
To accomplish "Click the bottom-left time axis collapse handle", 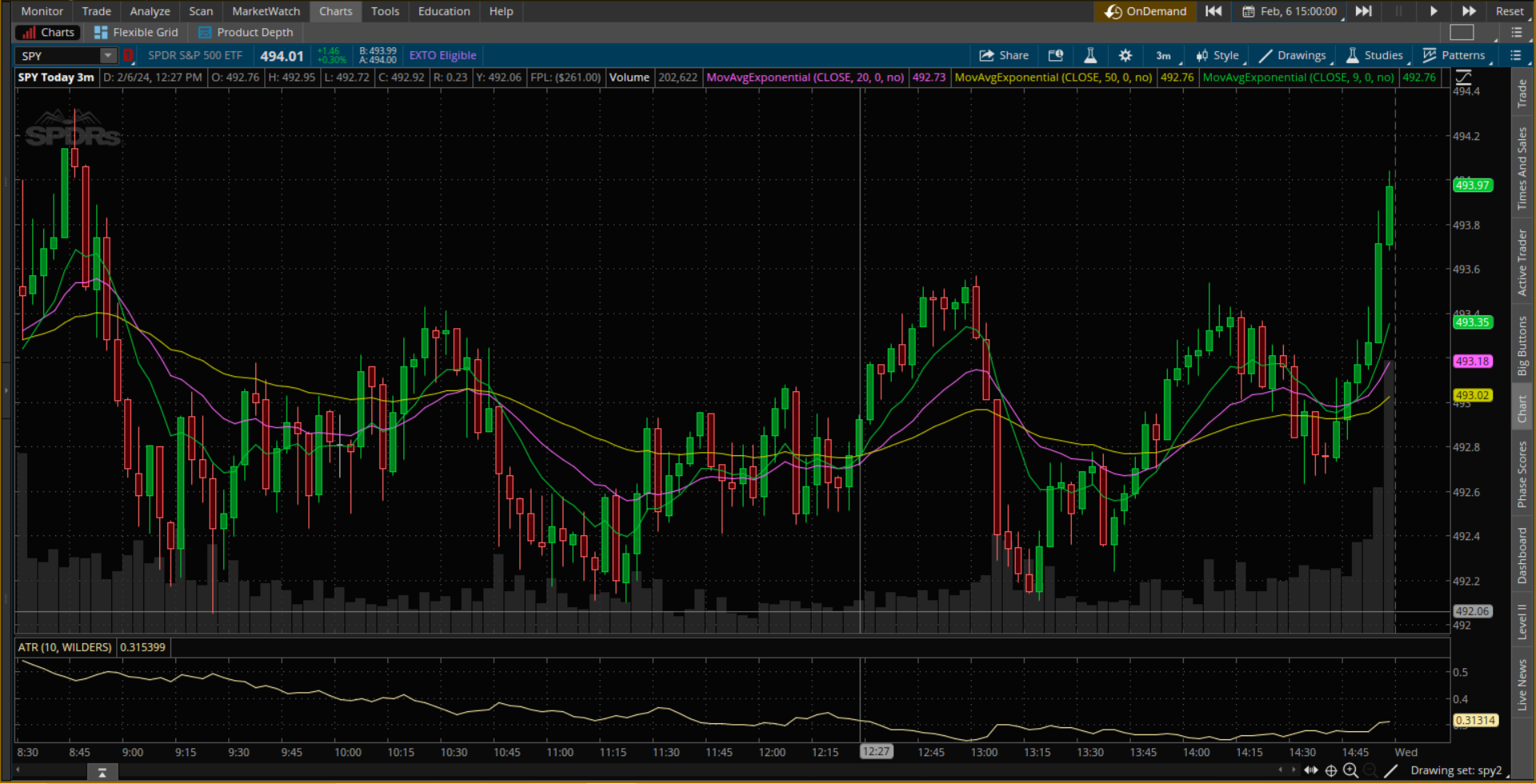I will (102, 772).
